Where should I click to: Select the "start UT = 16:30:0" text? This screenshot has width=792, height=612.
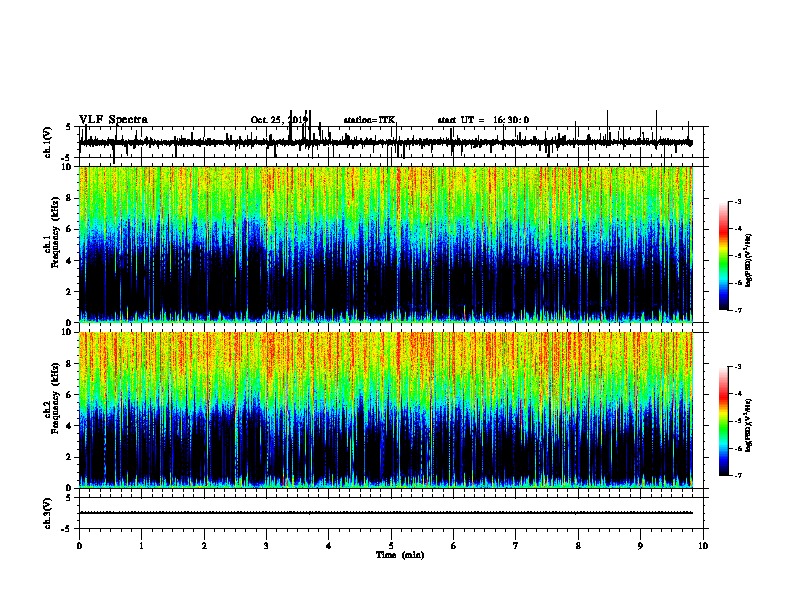(x=483, y=120)
